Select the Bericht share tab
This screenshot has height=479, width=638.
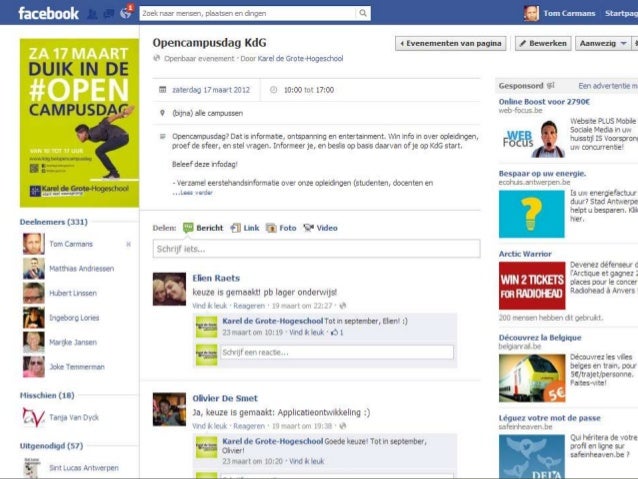click(210, 228)
